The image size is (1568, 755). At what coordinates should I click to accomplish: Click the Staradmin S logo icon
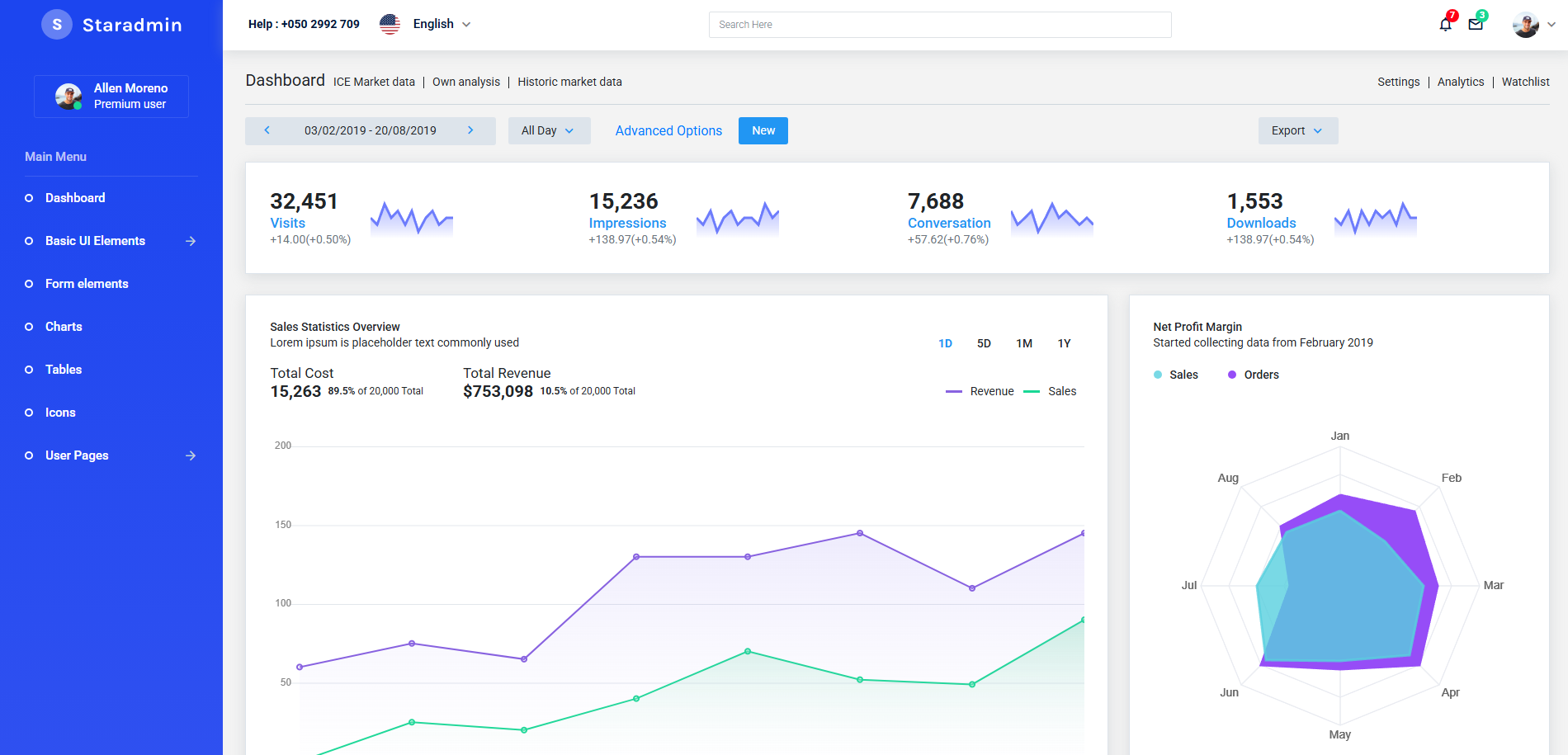pos(57,25)
